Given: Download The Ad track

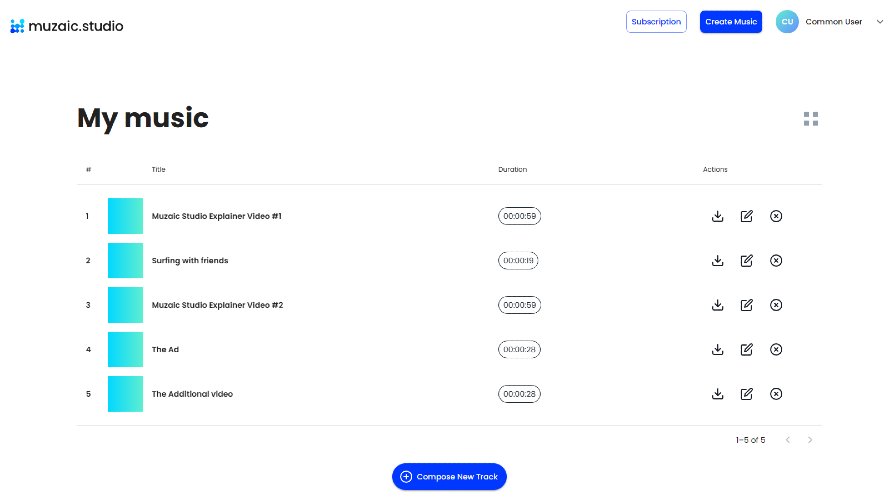Looking at the screenshot, I should coord(717,349).
